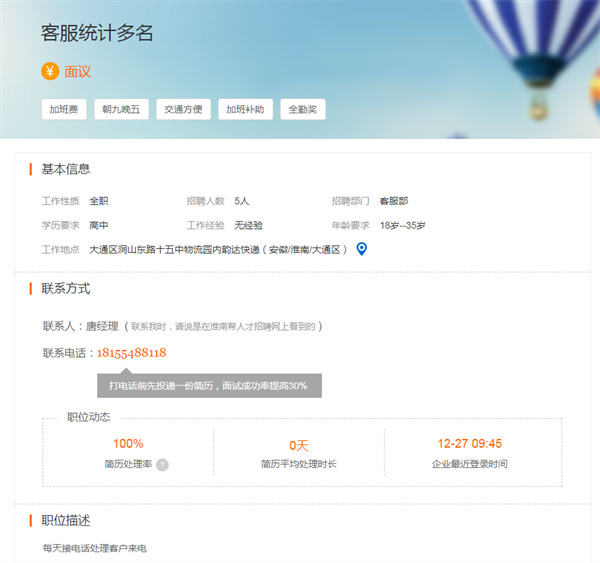Click the 5人 recruitment count value
600x563 pixels.
pos(241,201)
